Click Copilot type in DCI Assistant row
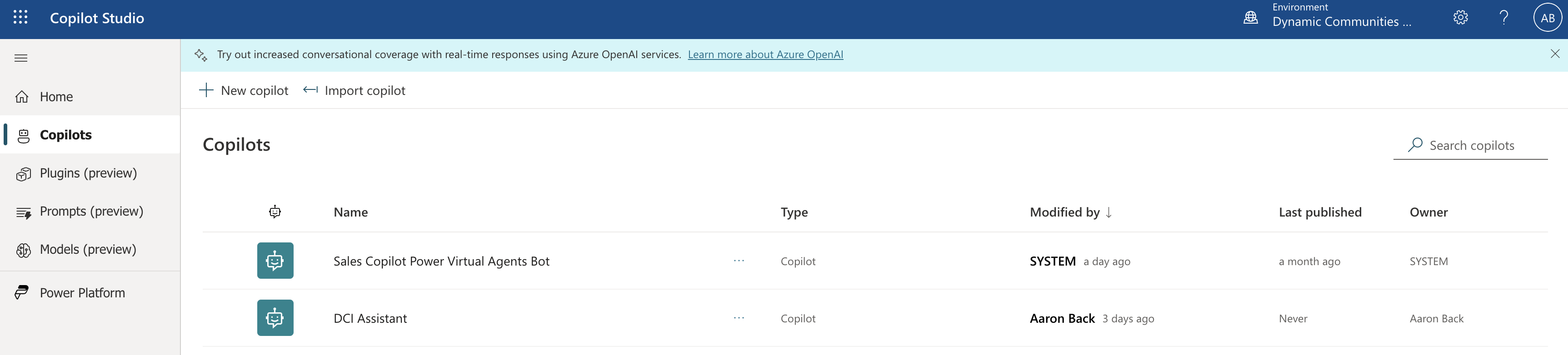This screenshot has width=1568, height=355. pos(798,319)
